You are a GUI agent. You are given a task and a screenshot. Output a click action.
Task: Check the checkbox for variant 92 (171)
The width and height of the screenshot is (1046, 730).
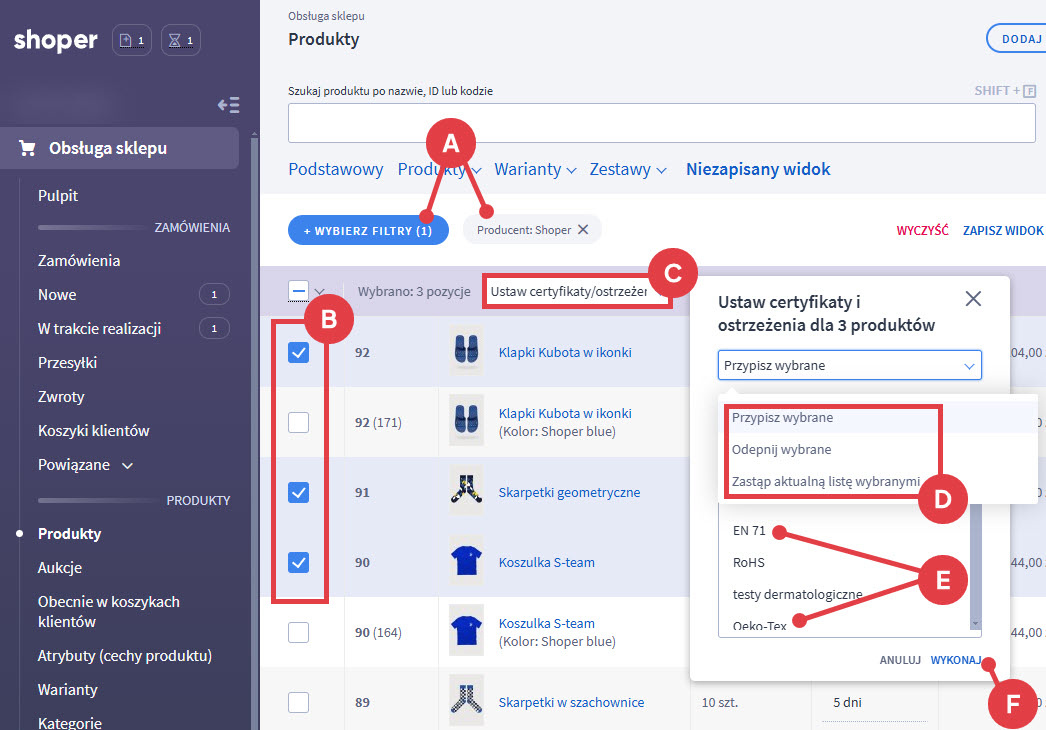(x=298, y=422)
